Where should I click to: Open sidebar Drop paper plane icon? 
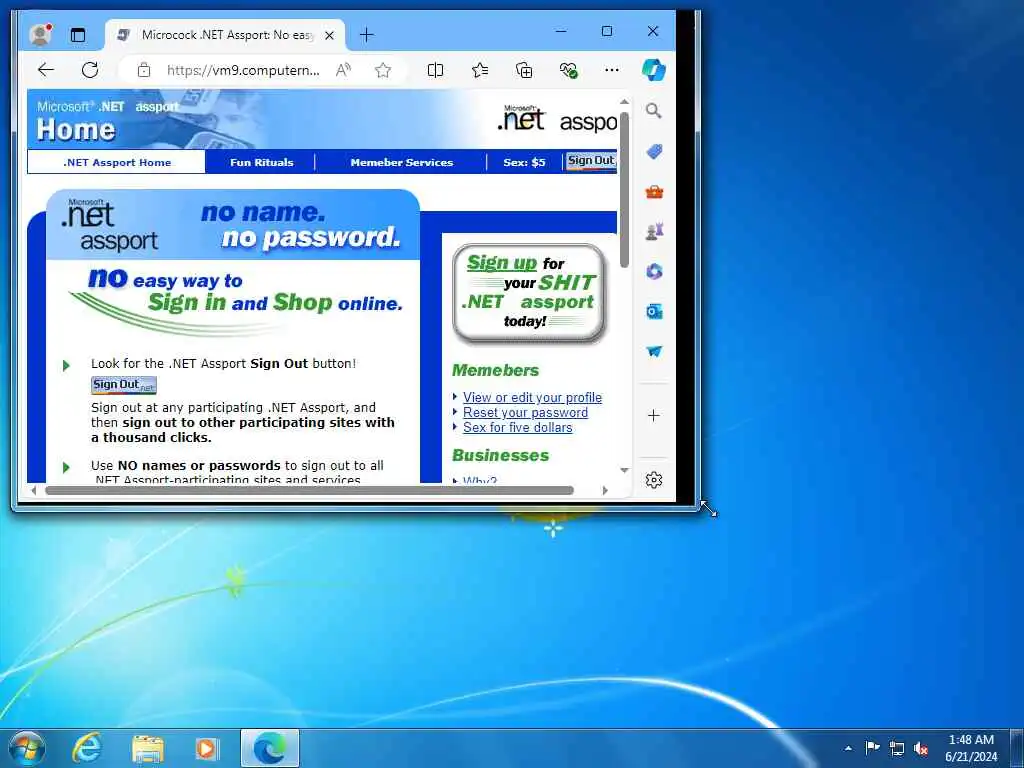654,351
